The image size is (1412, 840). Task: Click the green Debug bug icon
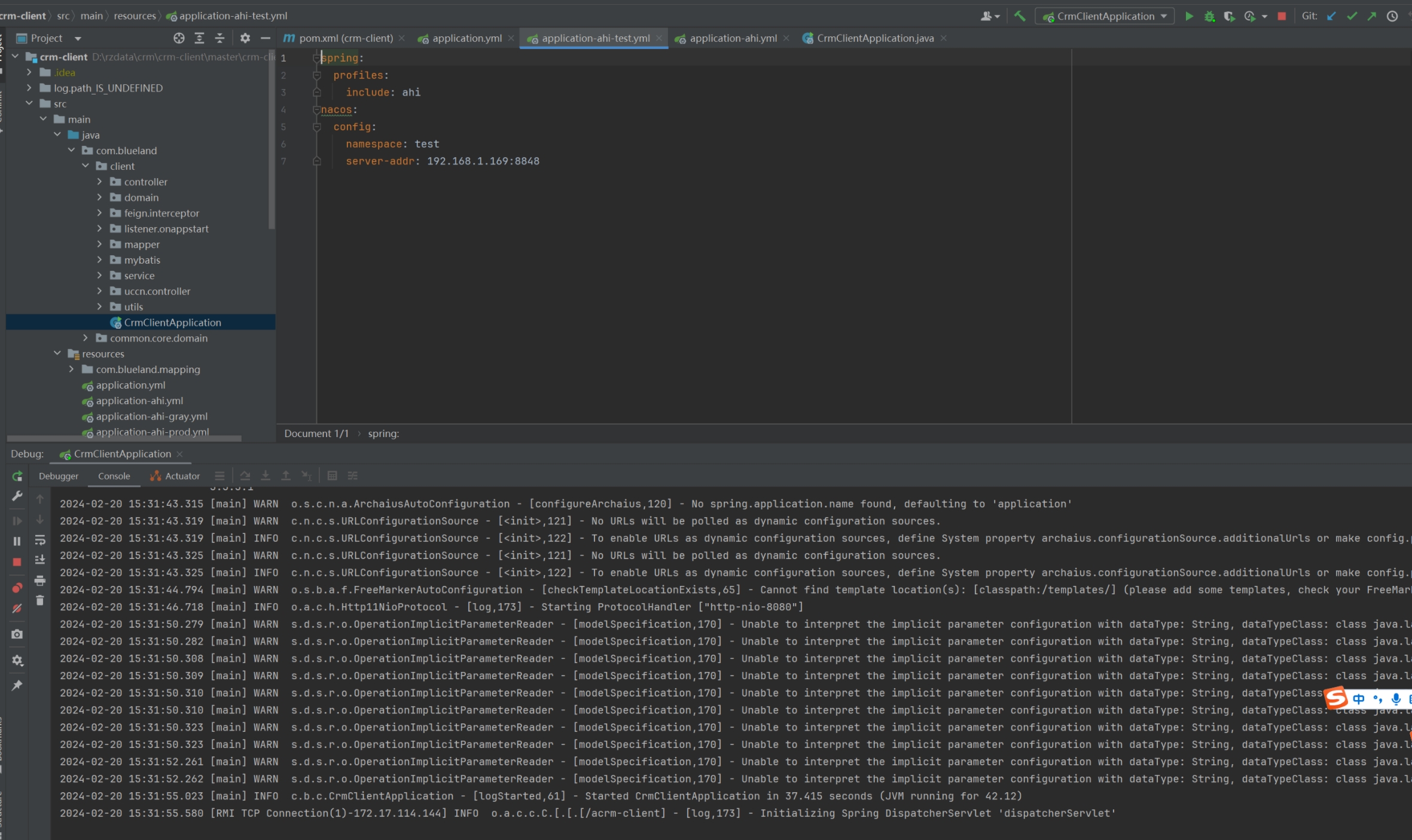click(x=1209, y=16)
